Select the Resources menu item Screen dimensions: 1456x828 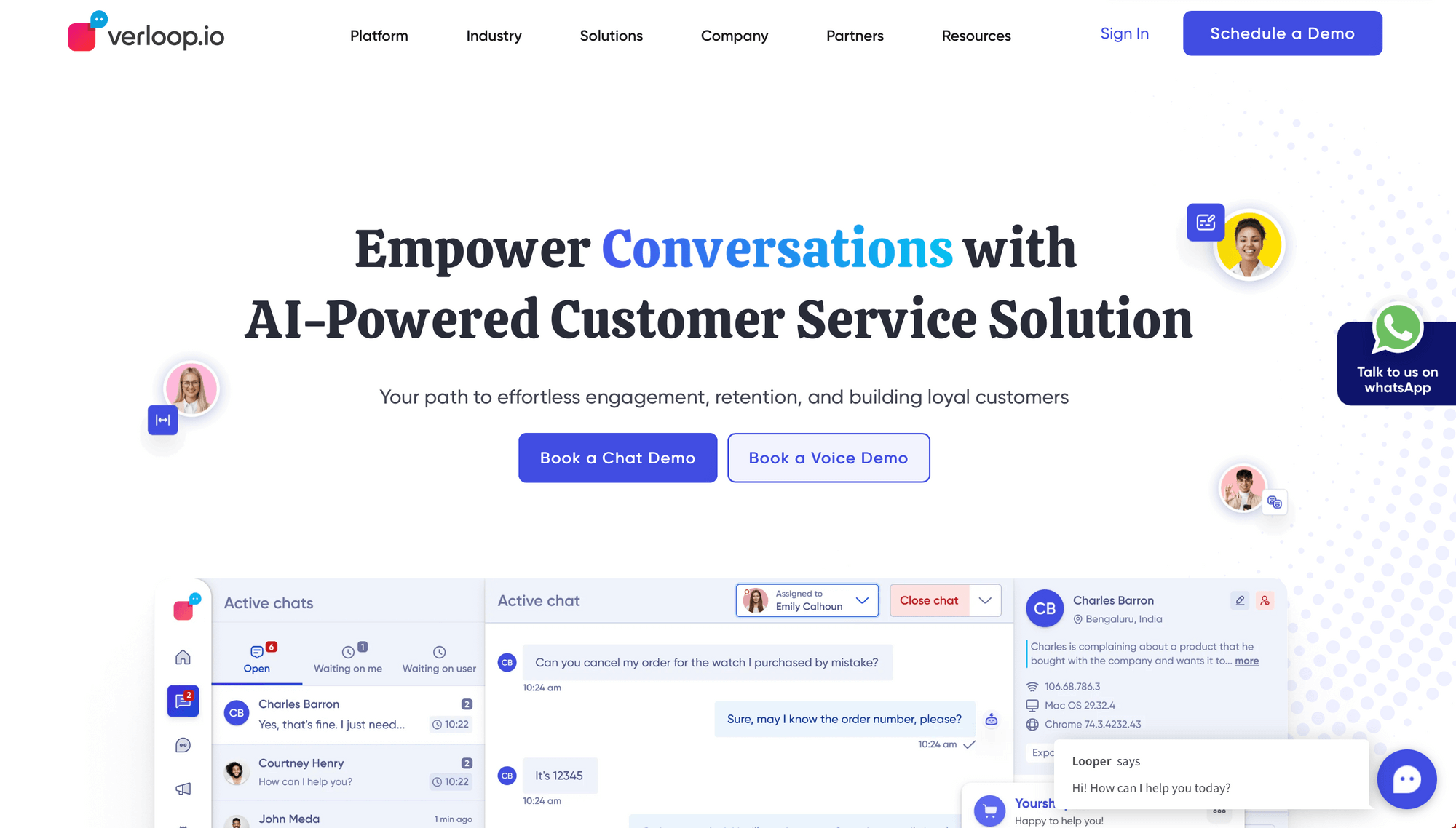(976, 35)
